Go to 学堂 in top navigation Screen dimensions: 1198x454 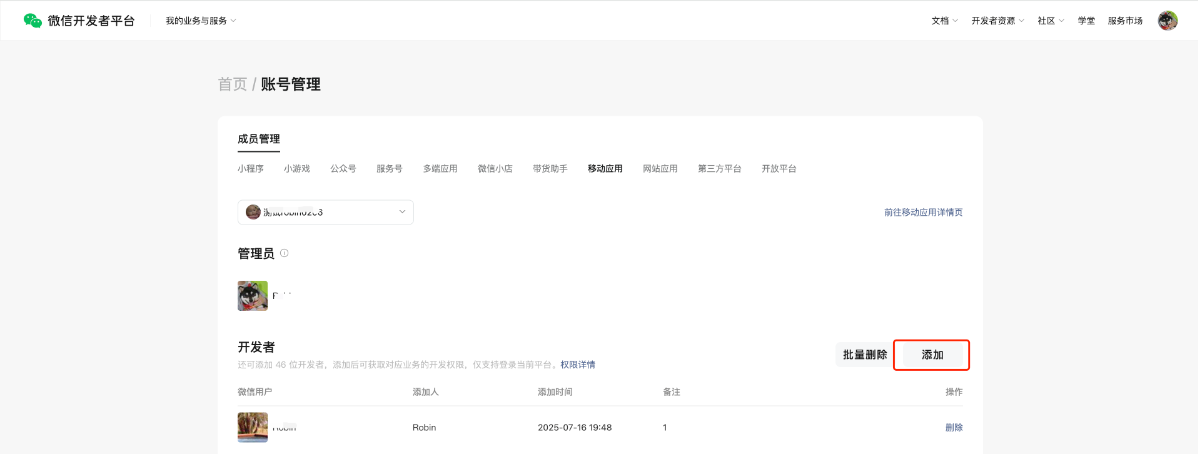[x=1086, y=21]
